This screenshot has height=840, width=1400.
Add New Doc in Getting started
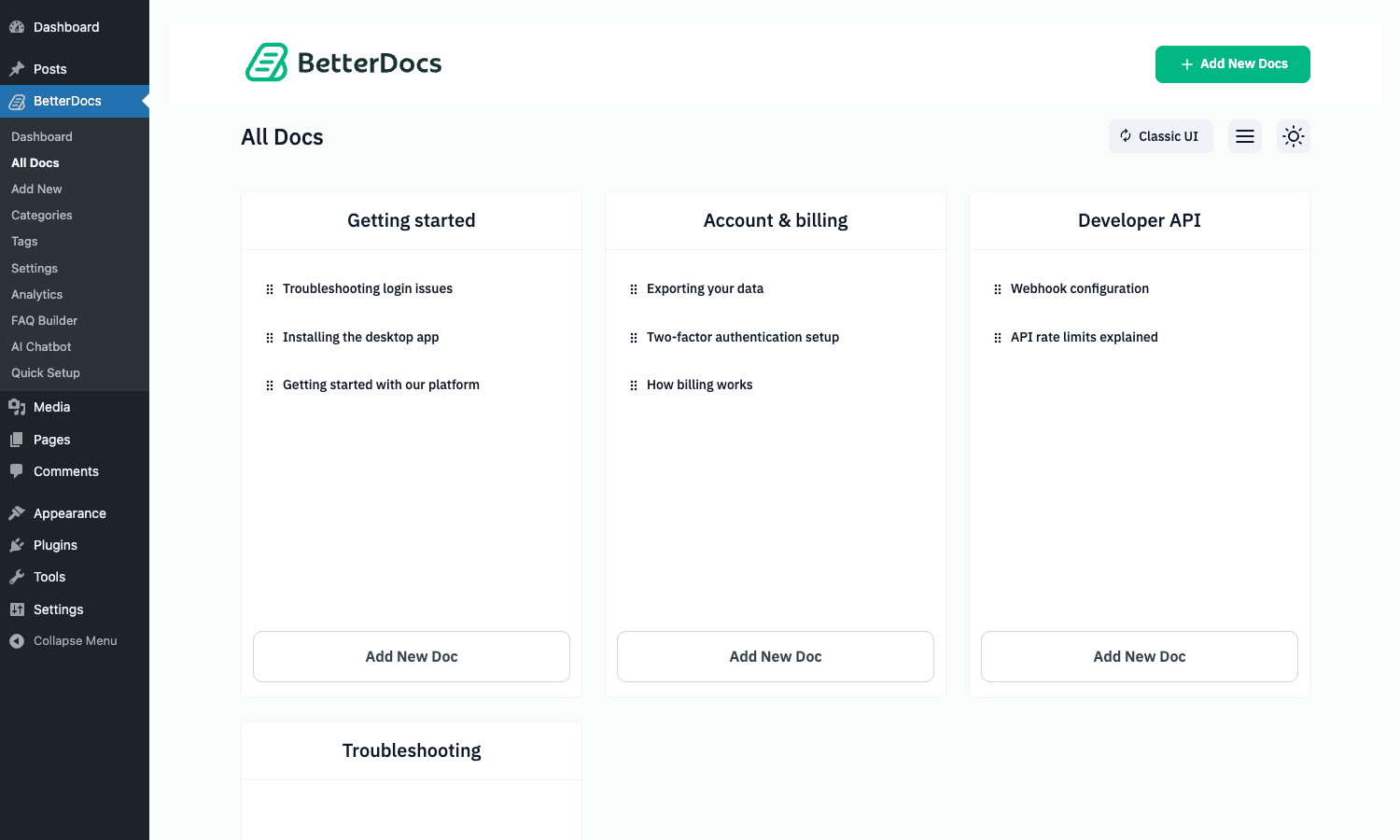click(x=412, y=656)
